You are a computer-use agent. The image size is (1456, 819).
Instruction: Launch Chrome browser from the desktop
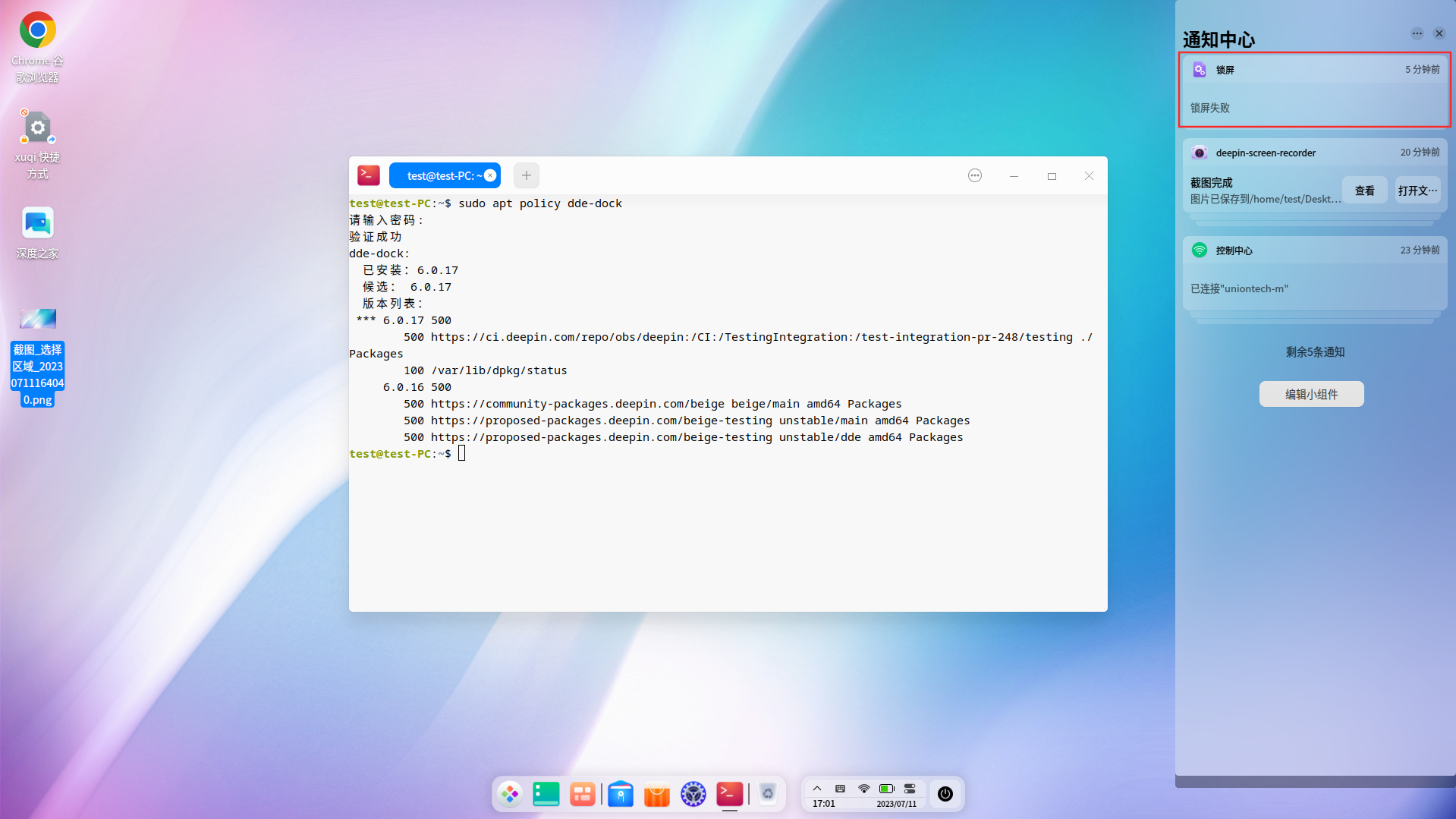37,30
